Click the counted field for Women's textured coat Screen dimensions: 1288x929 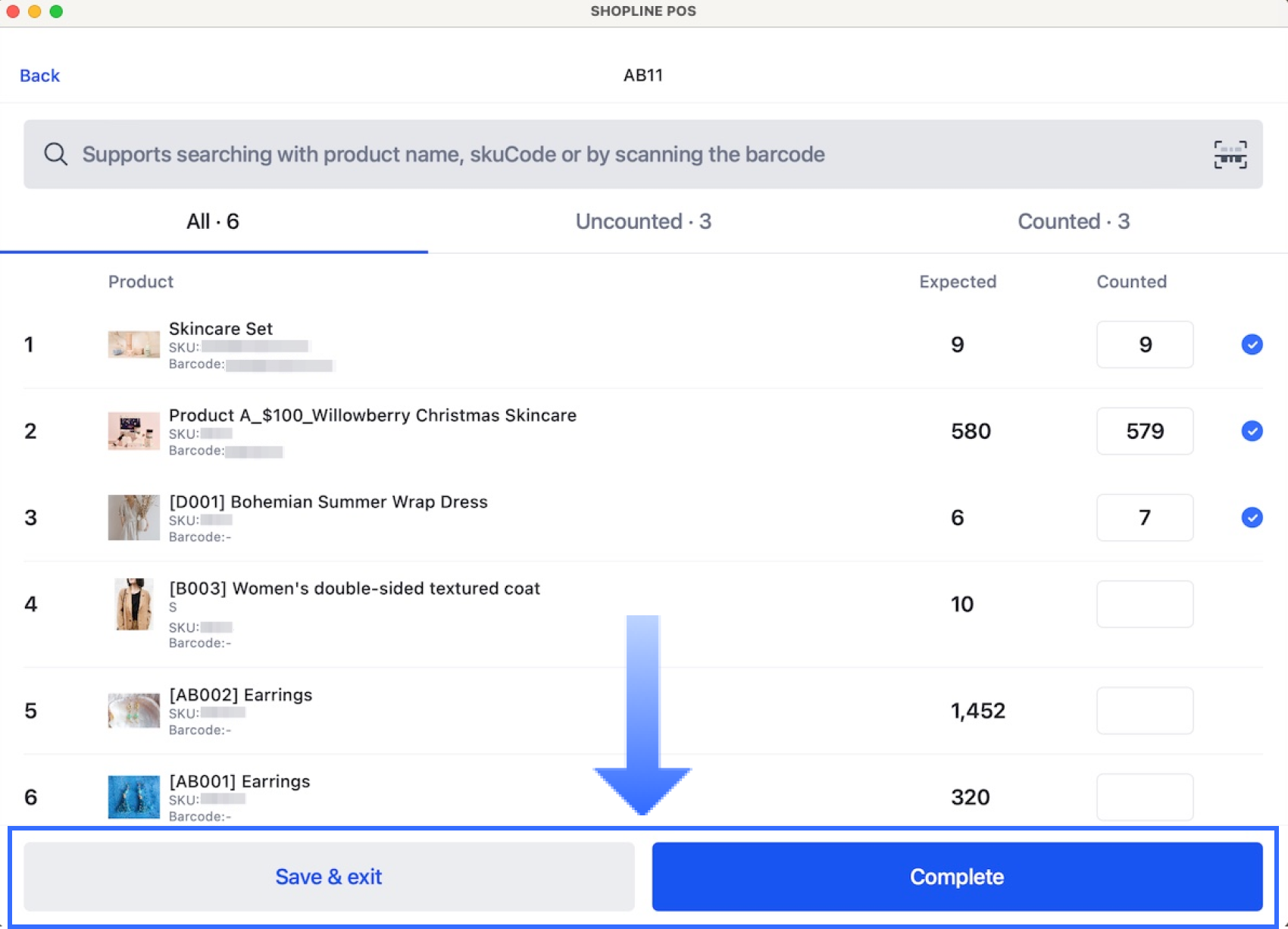coord(1144,604)
